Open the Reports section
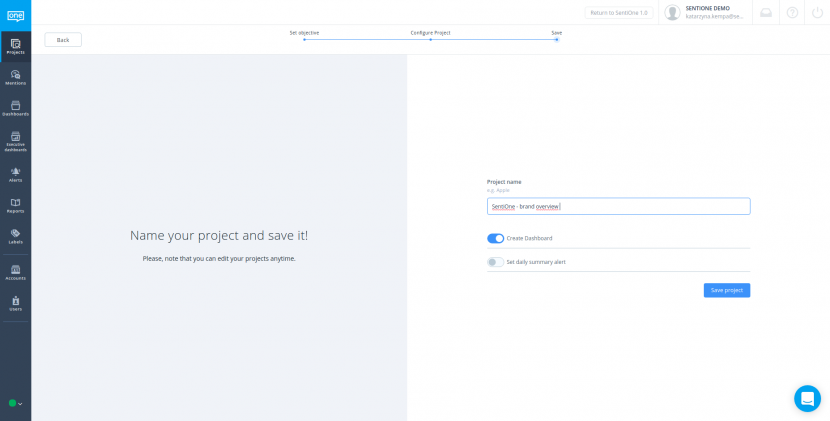This screenshot has height=421, width=830. (15, 205)
